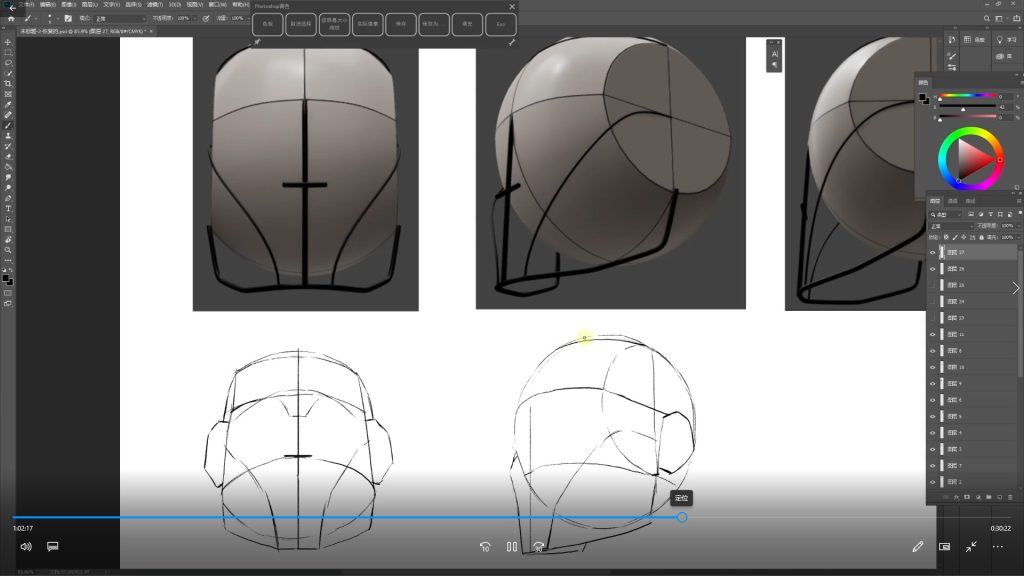Toggle visibility of layer 26
The height and width of the screenshot is (576, 1024).
[x=933, y=269]
